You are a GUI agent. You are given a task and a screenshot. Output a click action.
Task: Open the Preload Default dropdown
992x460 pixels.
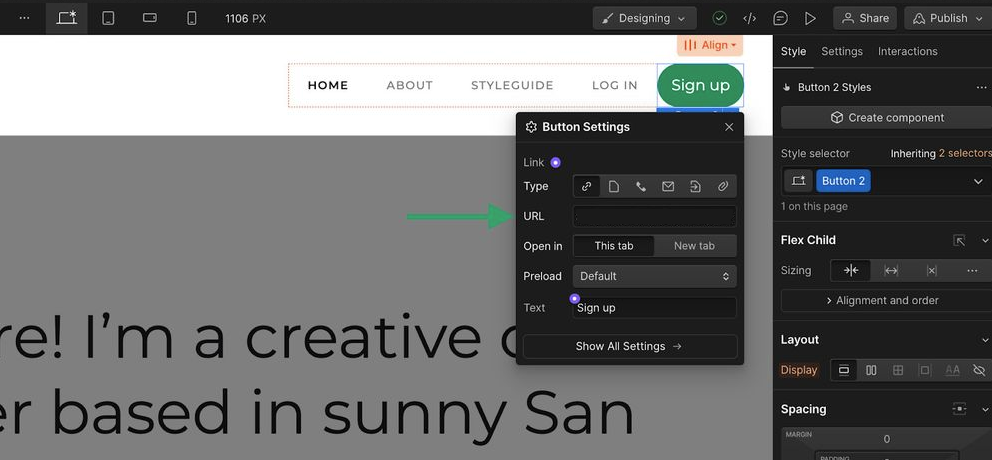tap(654, 276)
